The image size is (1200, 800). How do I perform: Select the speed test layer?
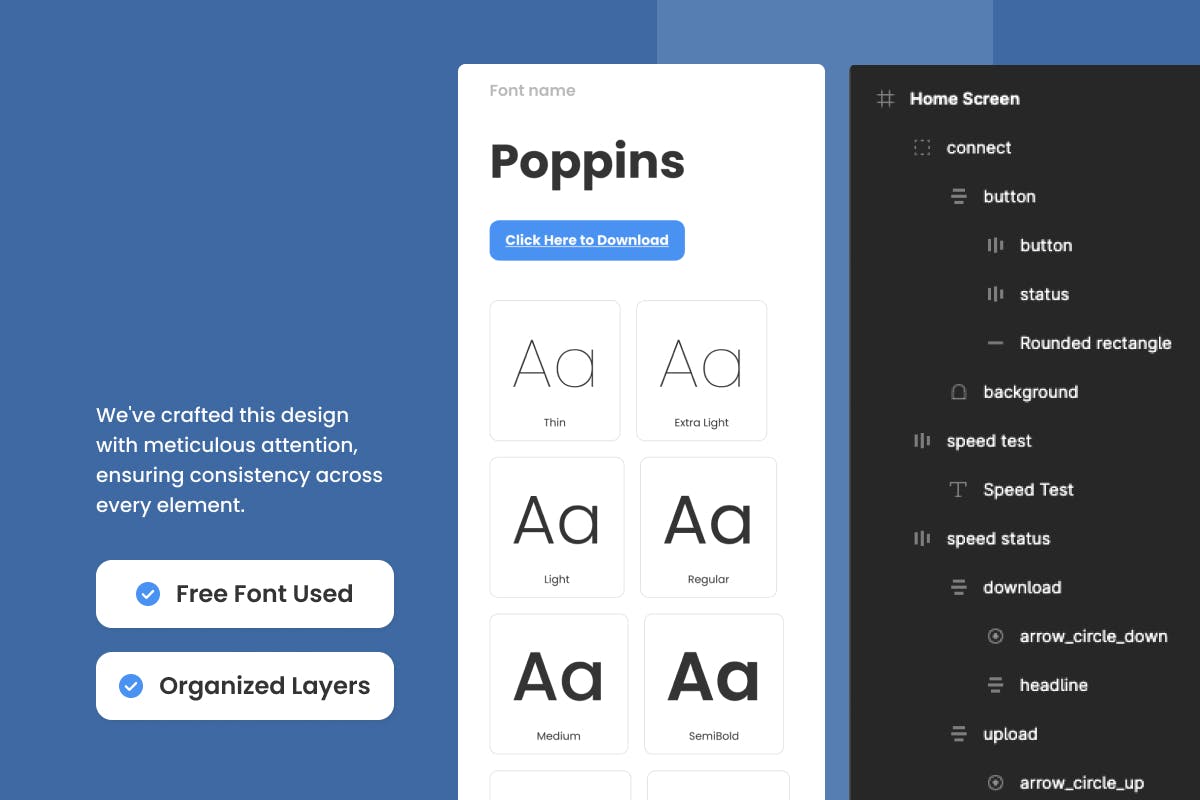pos(988,441)
